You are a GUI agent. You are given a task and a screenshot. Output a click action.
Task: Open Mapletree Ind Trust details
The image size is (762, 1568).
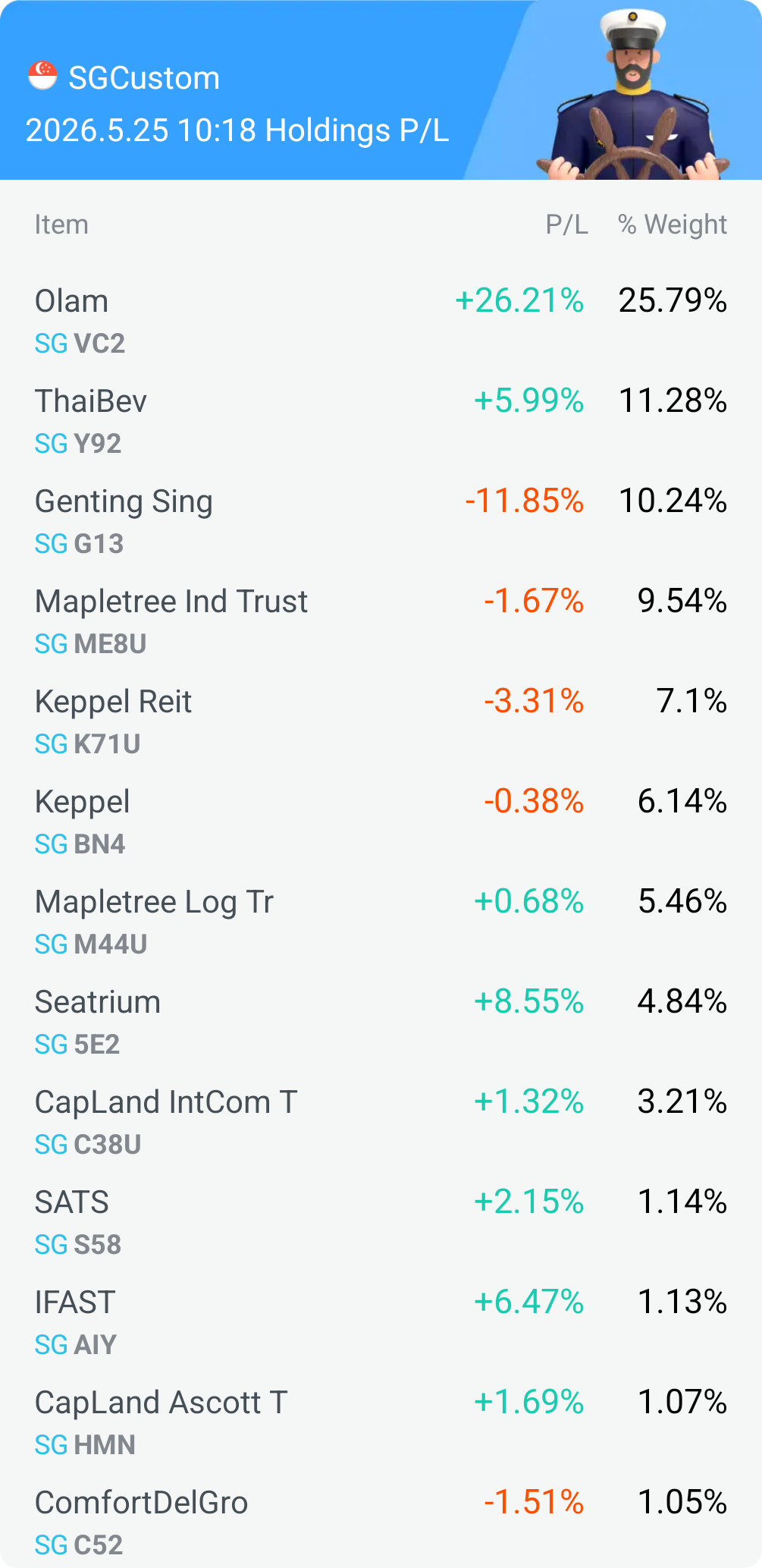point(381,621)
